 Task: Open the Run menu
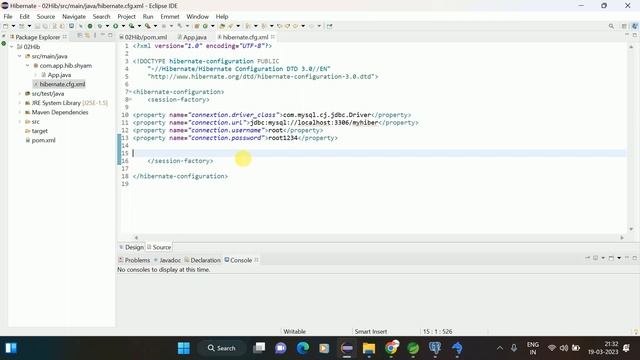[x=148, y=16]
